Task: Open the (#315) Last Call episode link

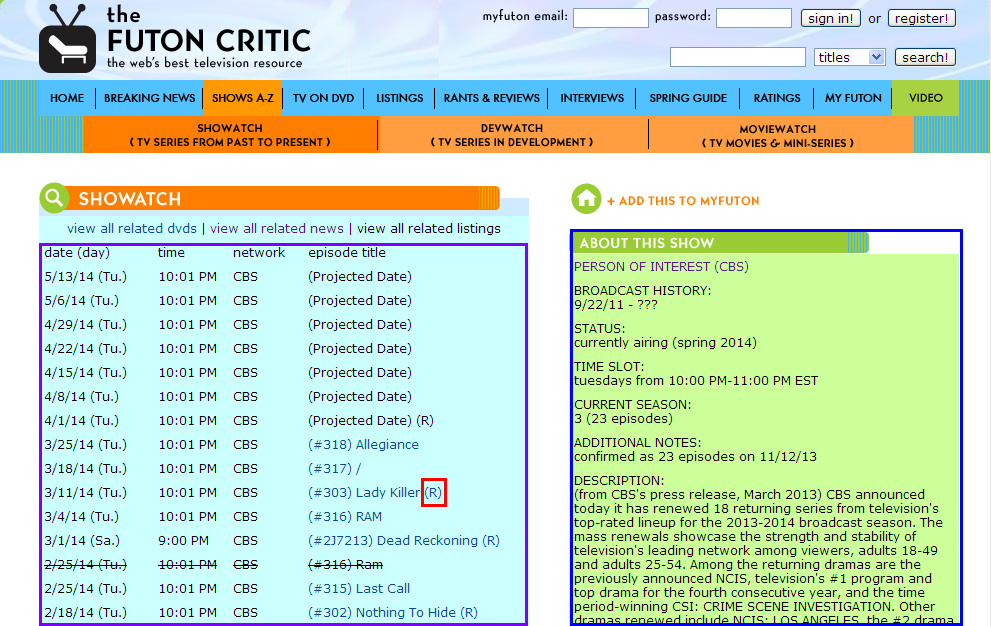Action: click(359, 589)
